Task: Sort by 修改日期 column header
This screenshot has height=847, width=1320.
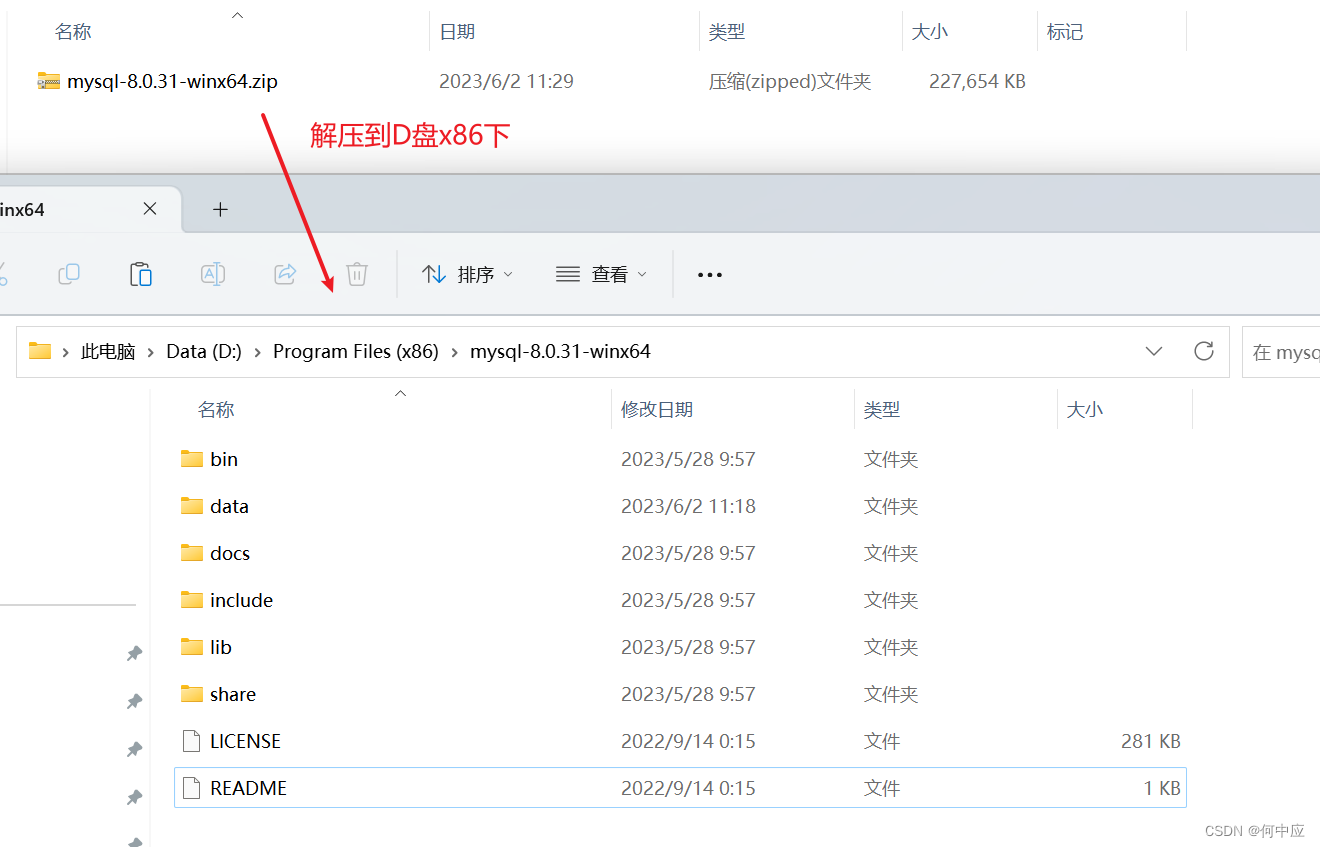Action: pos(657,410)
